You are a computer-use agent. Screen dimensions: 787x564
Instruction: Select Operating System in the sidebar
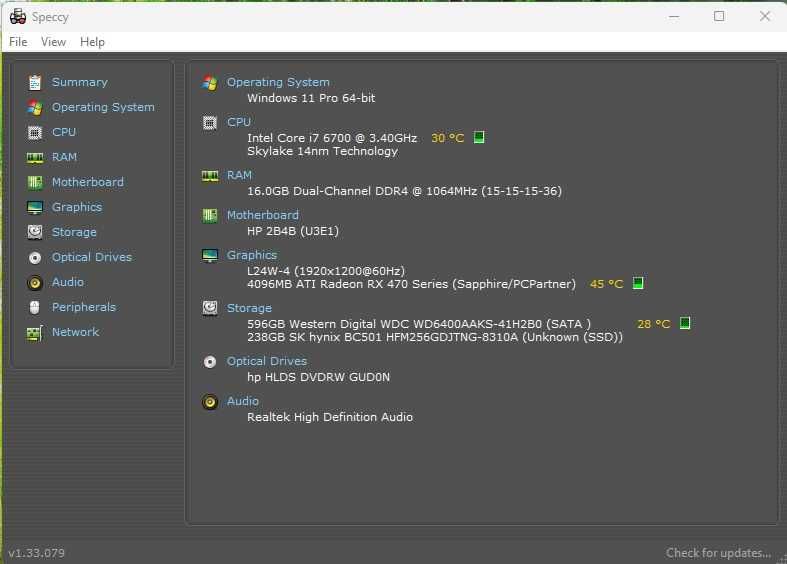103,107
